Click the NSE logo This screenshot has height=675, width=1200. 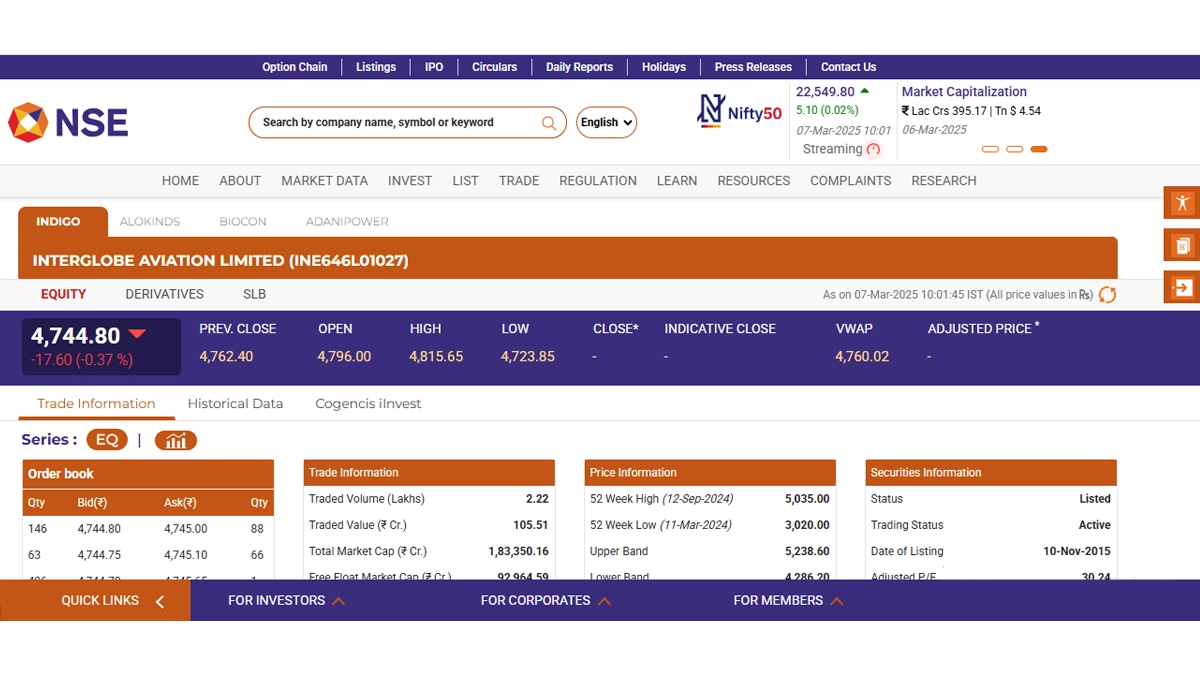coord(68,122)
